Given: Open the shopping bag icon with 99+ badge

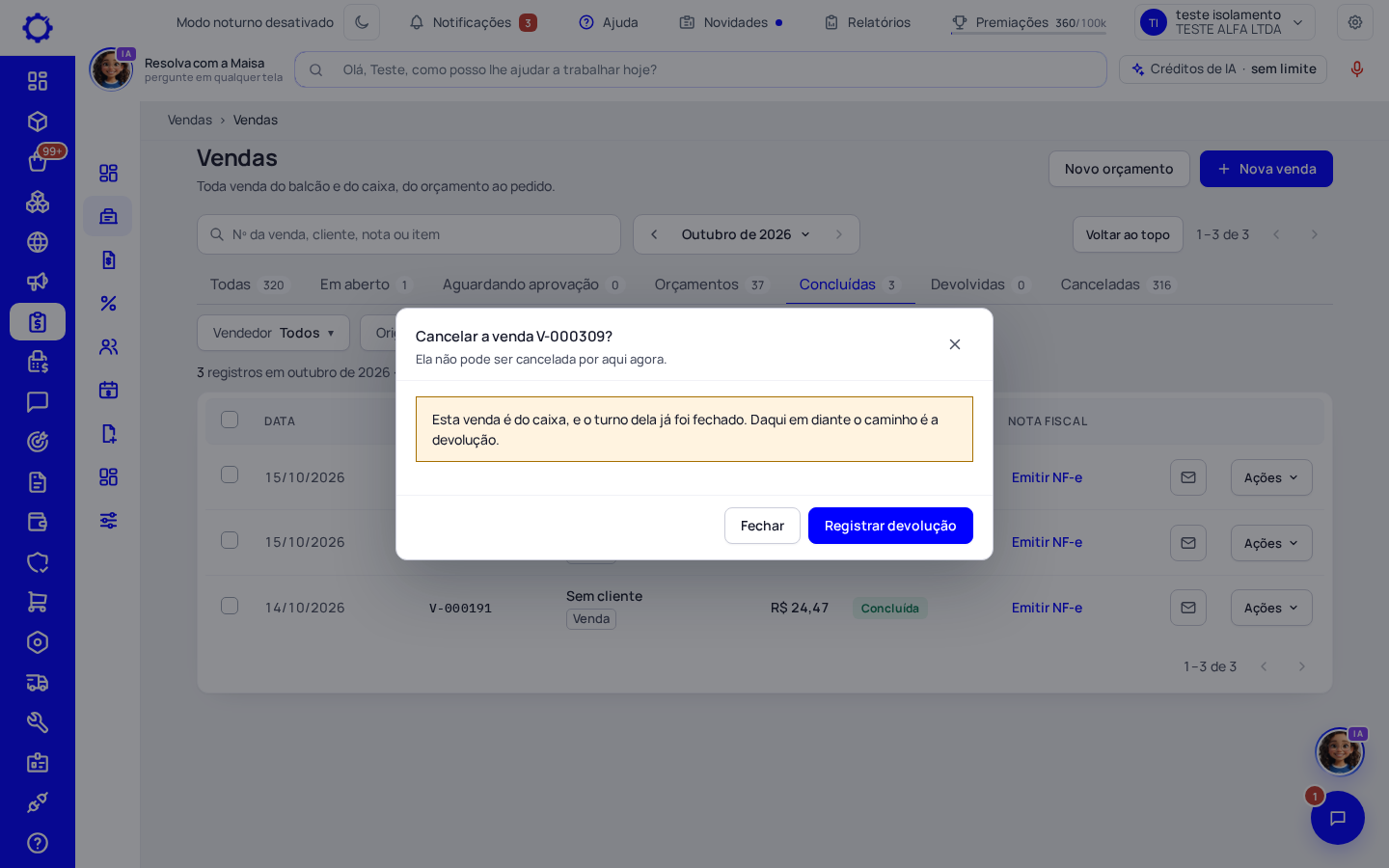Looking at the screenshot, I should pyautogui.click(x=38, y=162).
